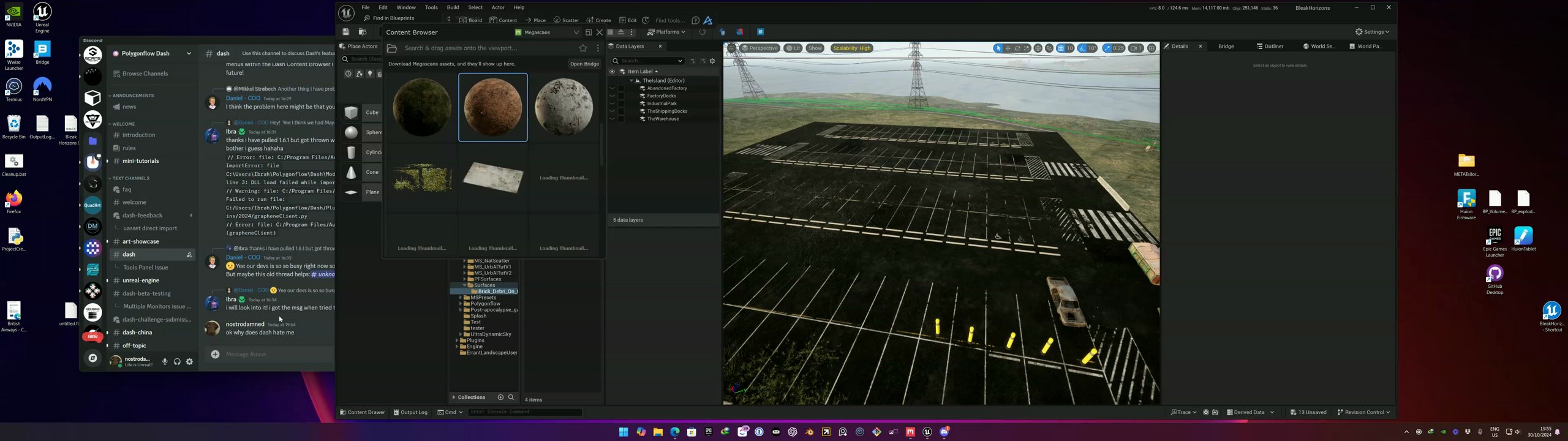The width and height of the screenshot is (1568, 441).
Task: Toggle scale snapping in viewport
Action: click(1107, 48)
